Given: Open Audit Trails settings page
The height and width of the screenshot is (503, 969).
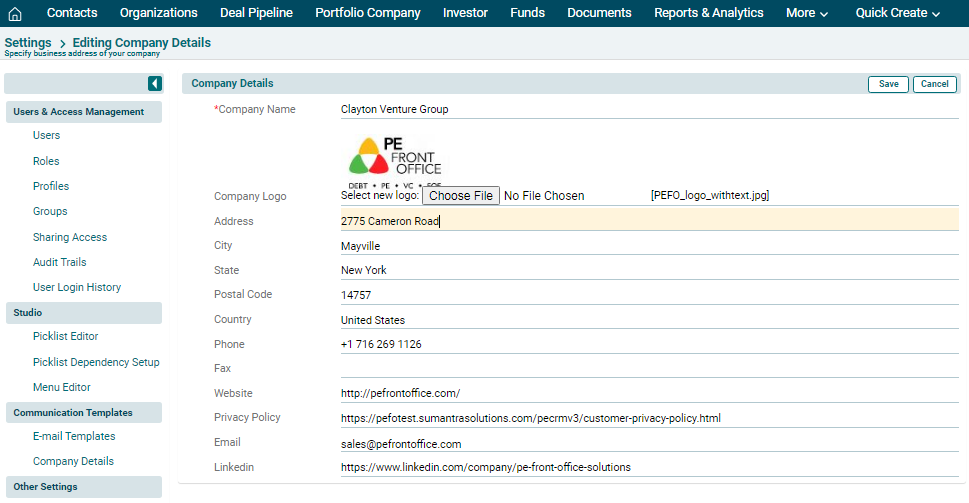Looking at the screenshot, I should coord(59,262).
